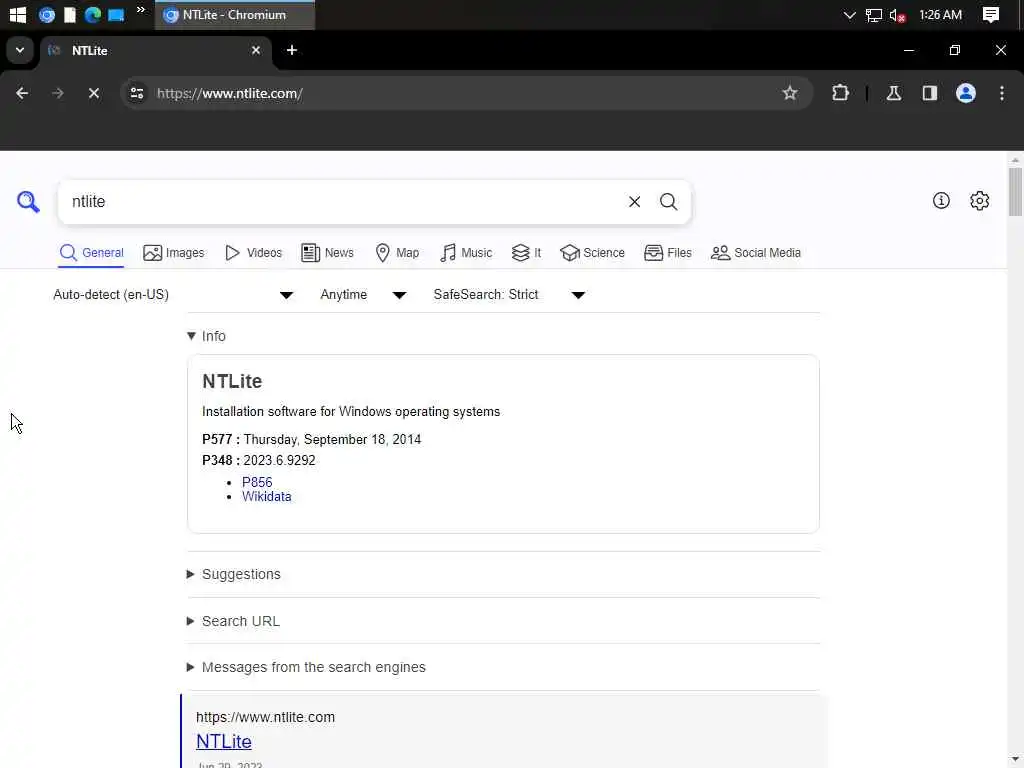This screenshot has width=1024, height=768.
Task: Open the notification center icon
Action: (991, 15)
